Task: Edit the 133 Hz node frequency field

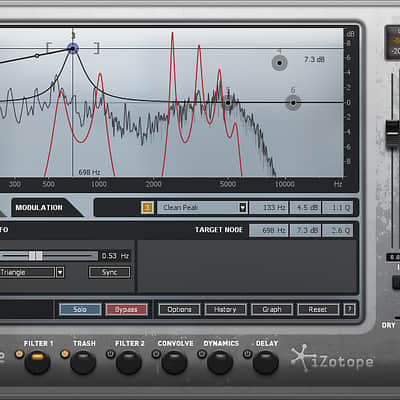Action: (x=269, y=207)
